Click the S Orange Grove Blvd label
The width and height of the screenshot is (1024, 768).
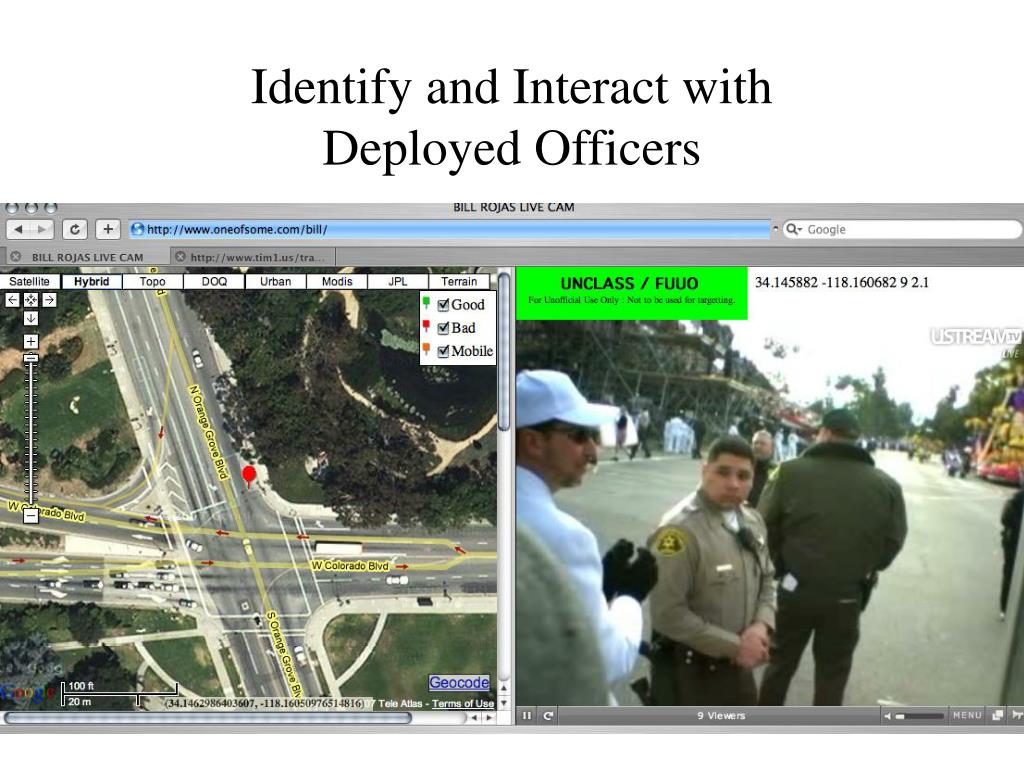click(x=283, y=653)
